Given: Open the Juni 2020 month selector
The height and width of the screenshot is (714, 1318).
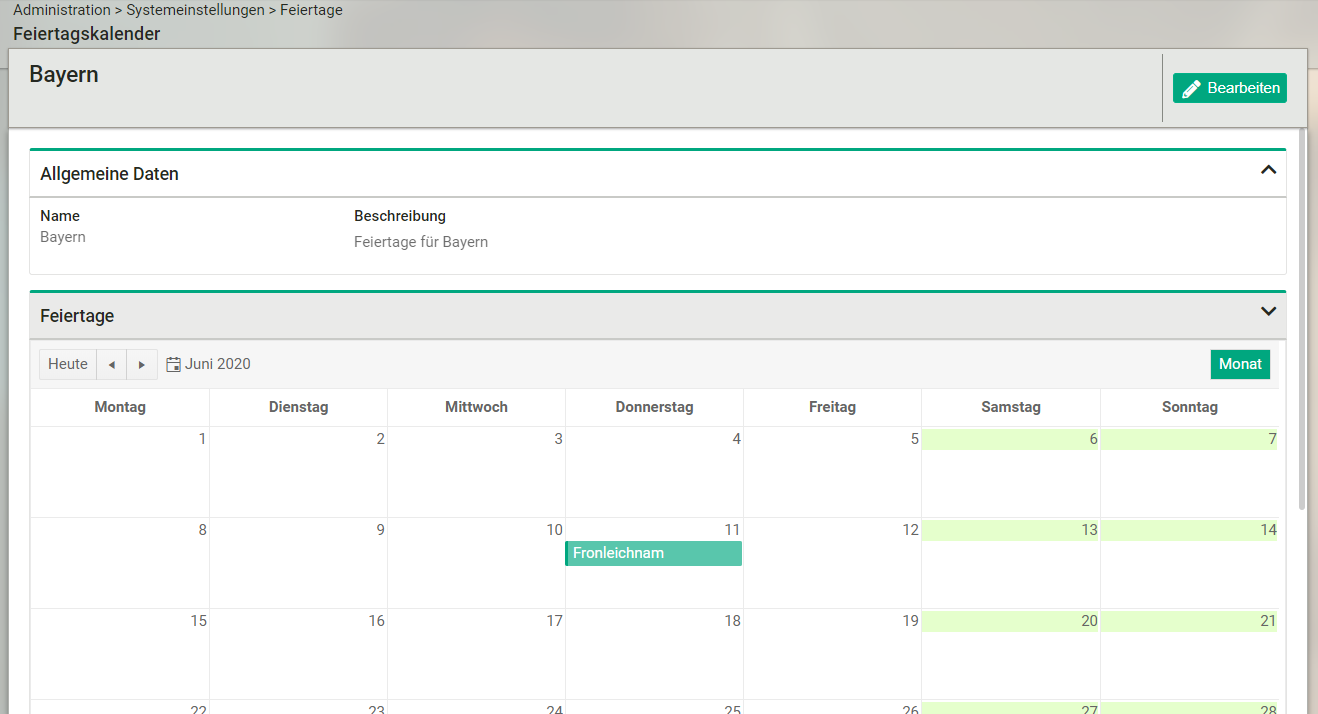Looking at the screenshot, I should pyautogui.click(x=217, y=364).
